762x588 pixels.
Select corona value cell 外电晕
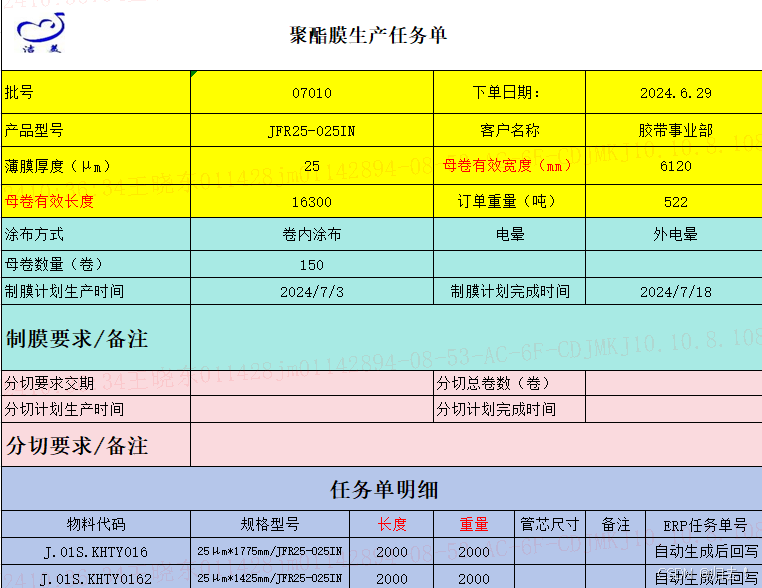tap(675, 234)
